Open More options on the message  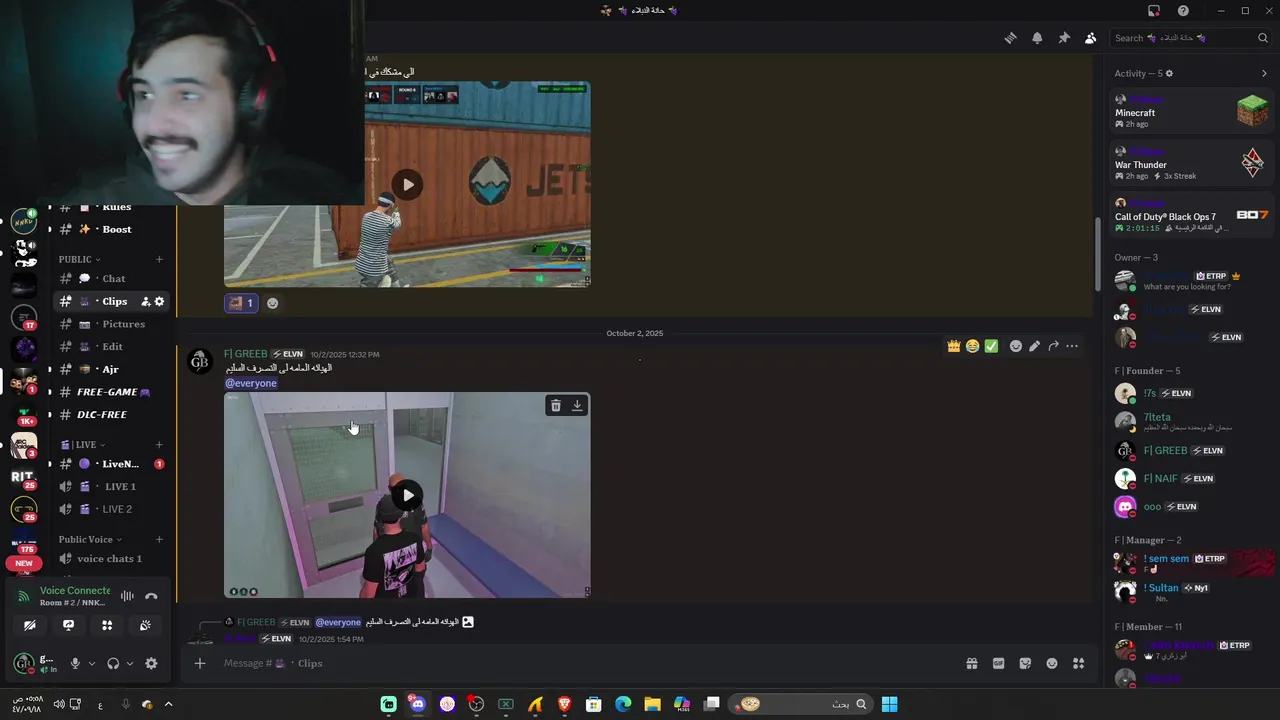pyautogui.click(x=1072, y=346)
